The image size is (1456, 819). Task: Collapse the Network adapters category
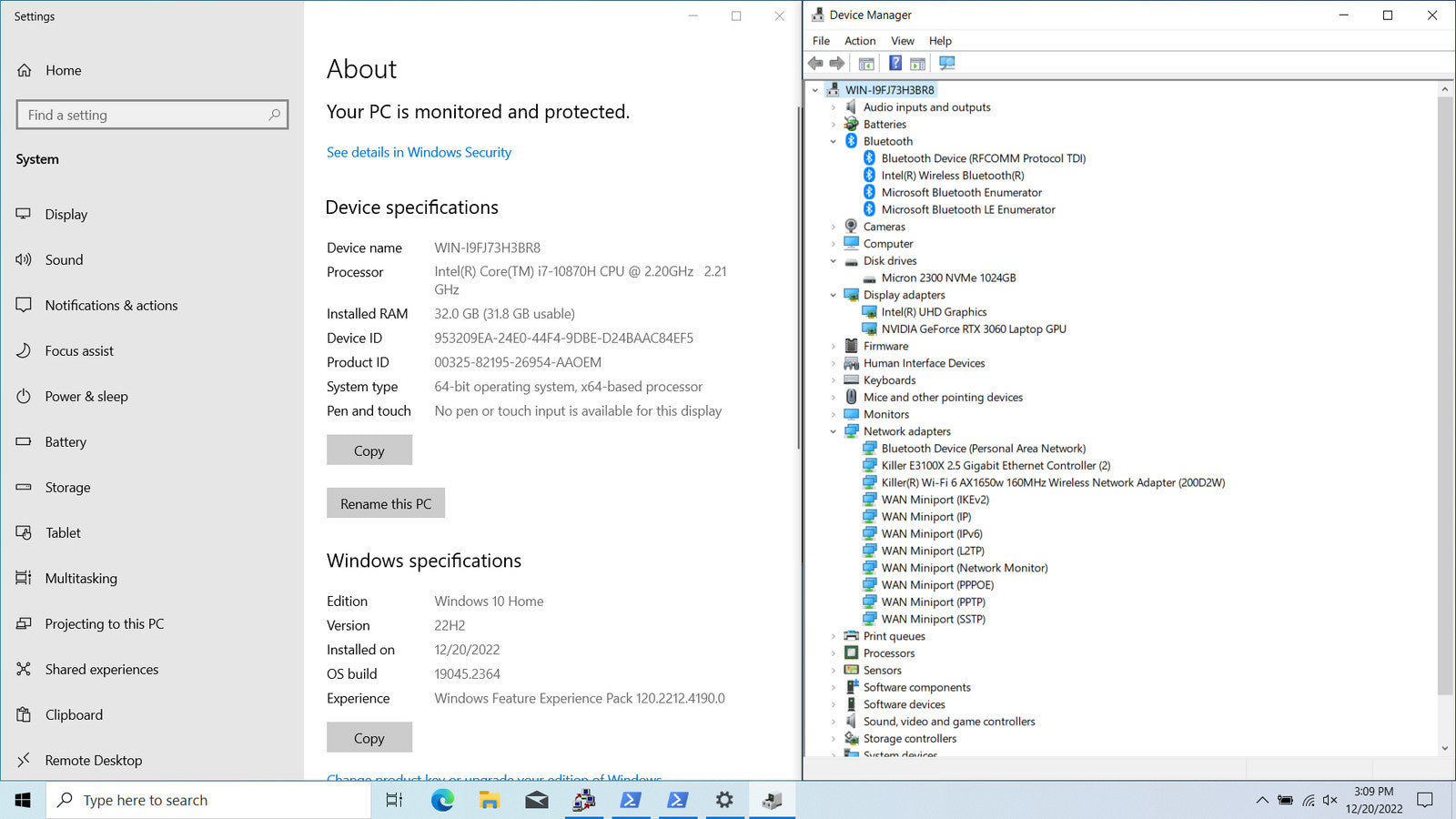(x=833, y=431)
